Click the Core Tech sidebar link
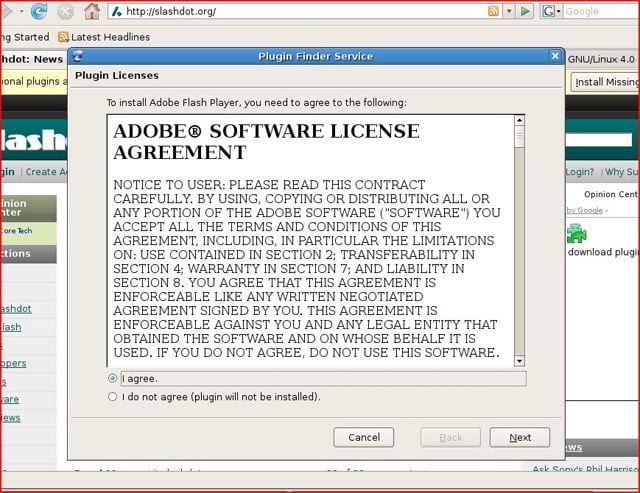The height and width of the screenshot is (493, 640). tap(16, 231)
